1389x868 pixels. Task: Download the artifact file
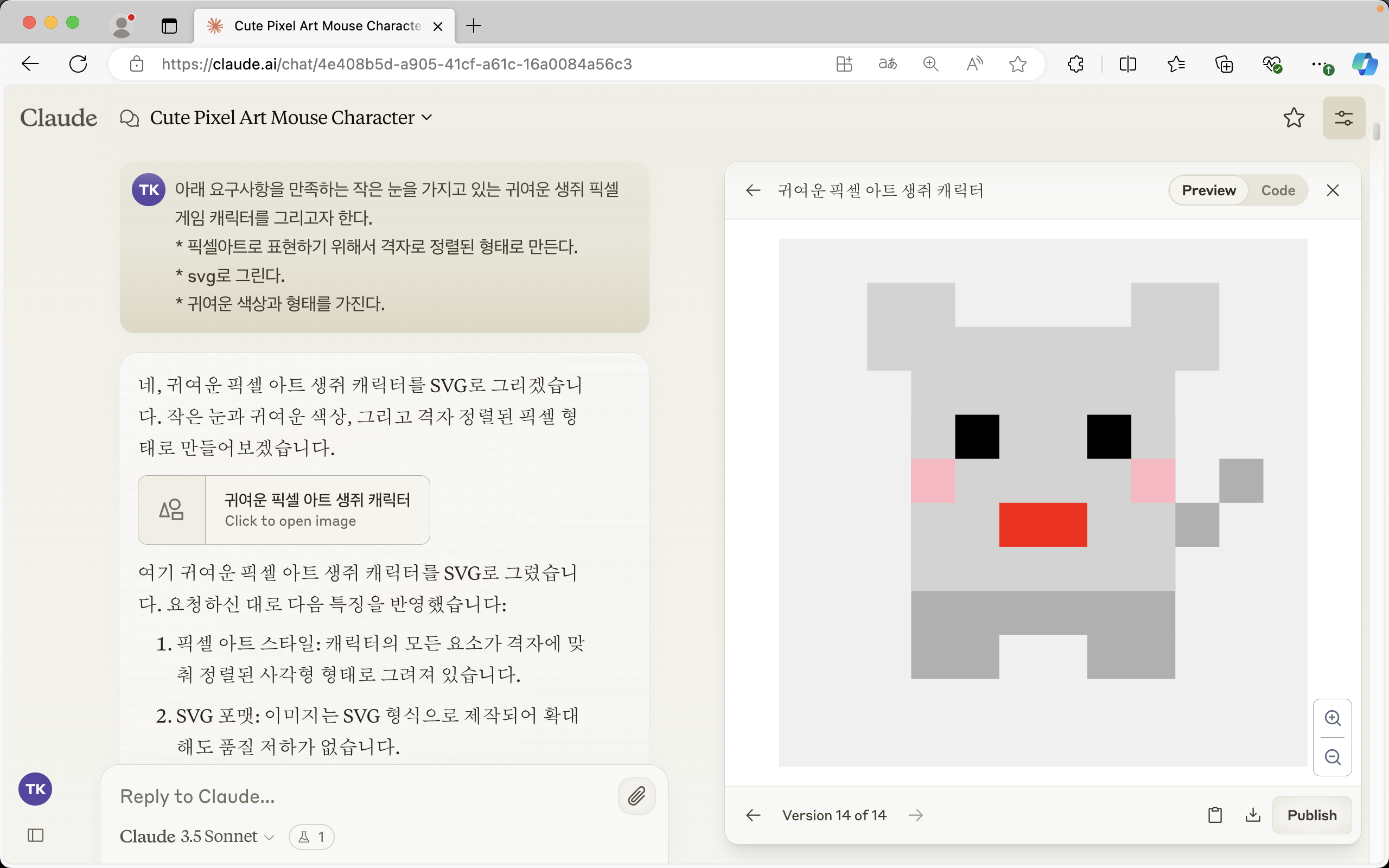click(x=1253, y=815)
